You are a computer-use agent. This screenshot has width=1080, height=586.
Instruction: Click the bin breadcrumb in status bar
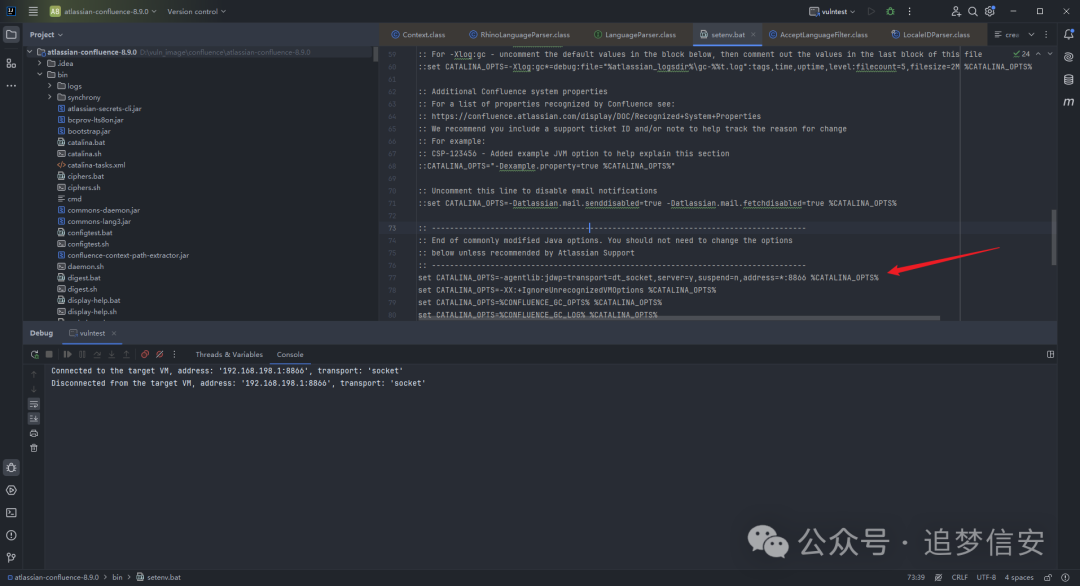point(117,577)
